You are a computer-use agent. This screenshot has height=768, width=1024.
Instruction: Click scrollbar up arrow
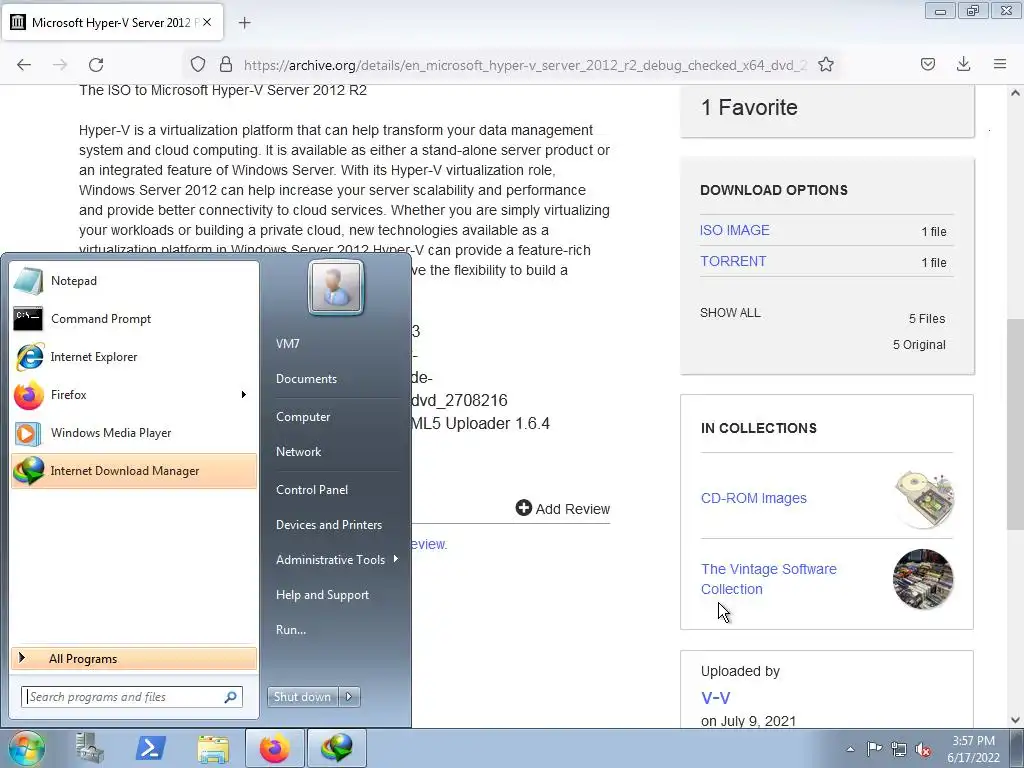click(1015, 93)
